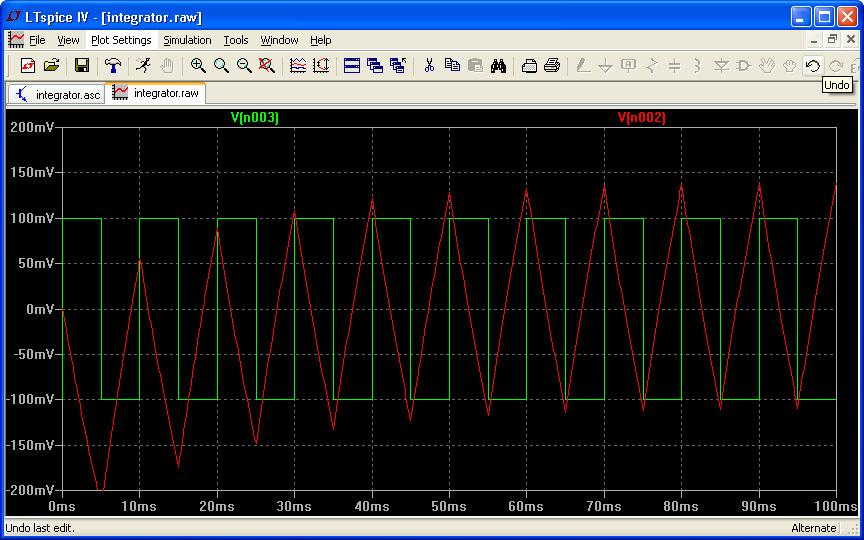Select the ground symbol icon

(606, 66)
